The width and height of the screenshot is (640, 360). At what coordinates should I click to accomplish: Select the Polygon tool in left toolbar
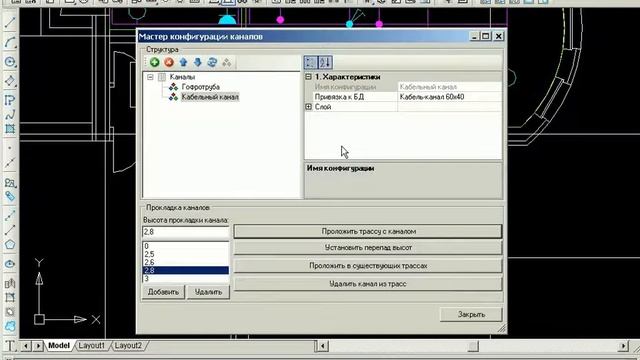10,245
